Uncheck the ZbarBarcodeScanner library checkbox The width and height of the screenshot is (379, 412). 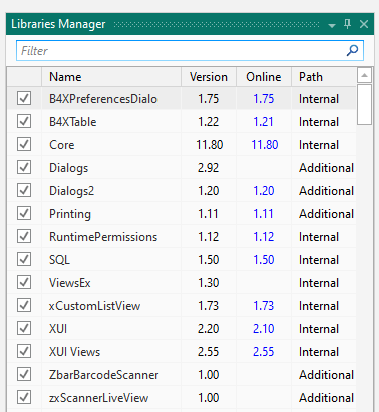tap(24, 374)
